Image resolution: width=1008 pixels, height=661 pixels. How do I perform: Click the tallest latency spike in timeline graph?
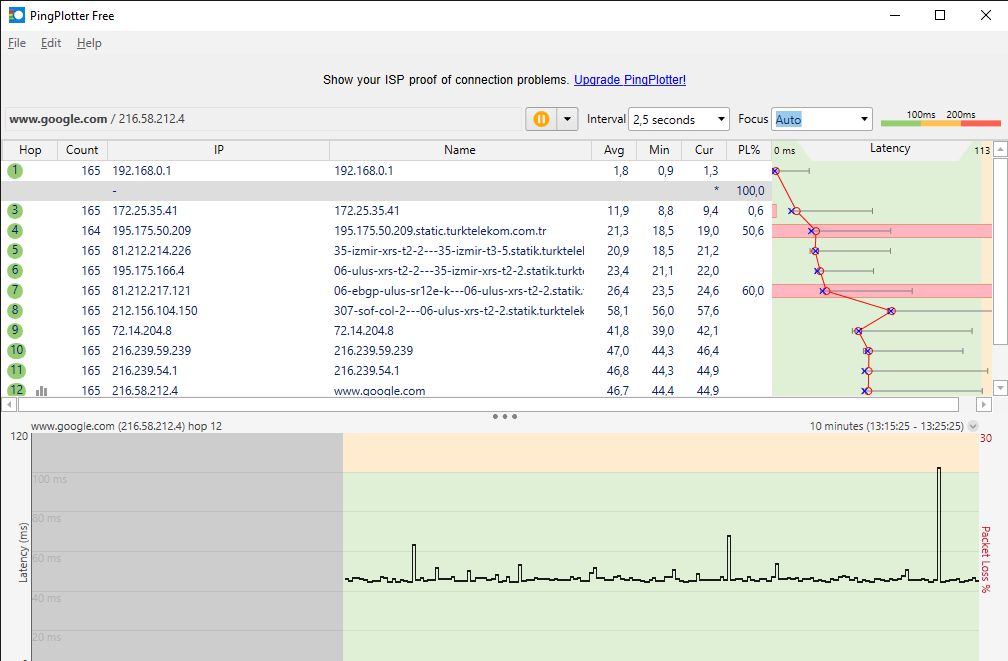pos(939,524)
